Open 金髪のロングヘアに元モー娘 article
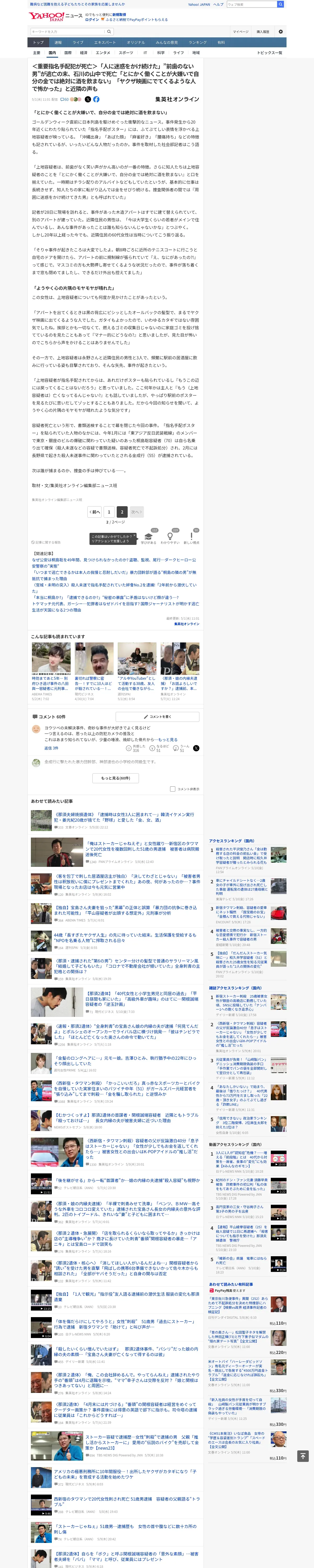This screenshot has height=1568, width=314. point(125,1062)
